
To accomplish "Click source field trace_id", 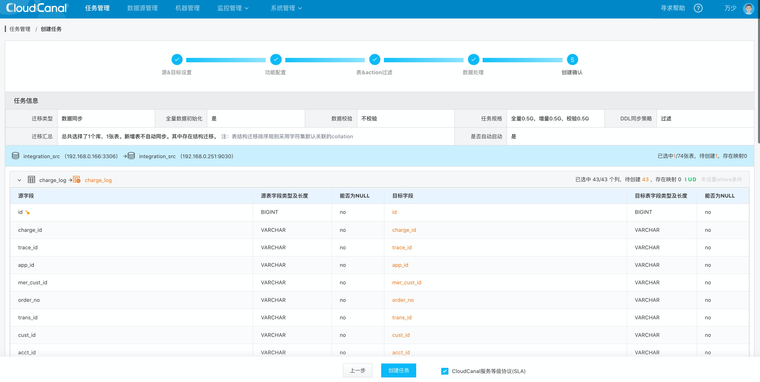I will [x=28, y=248].
